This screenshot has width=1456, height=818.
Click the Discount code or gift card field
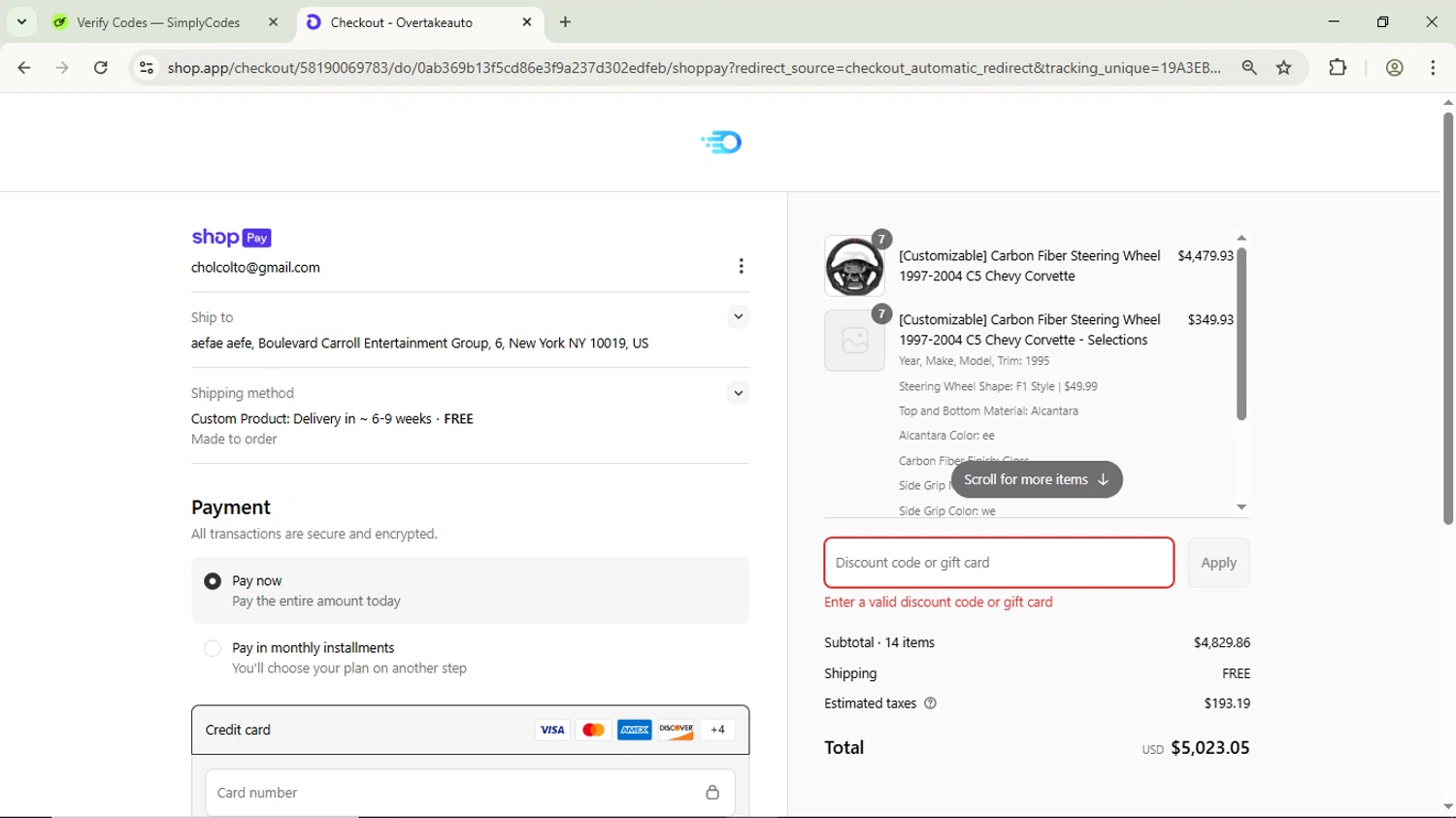point(999,563)
